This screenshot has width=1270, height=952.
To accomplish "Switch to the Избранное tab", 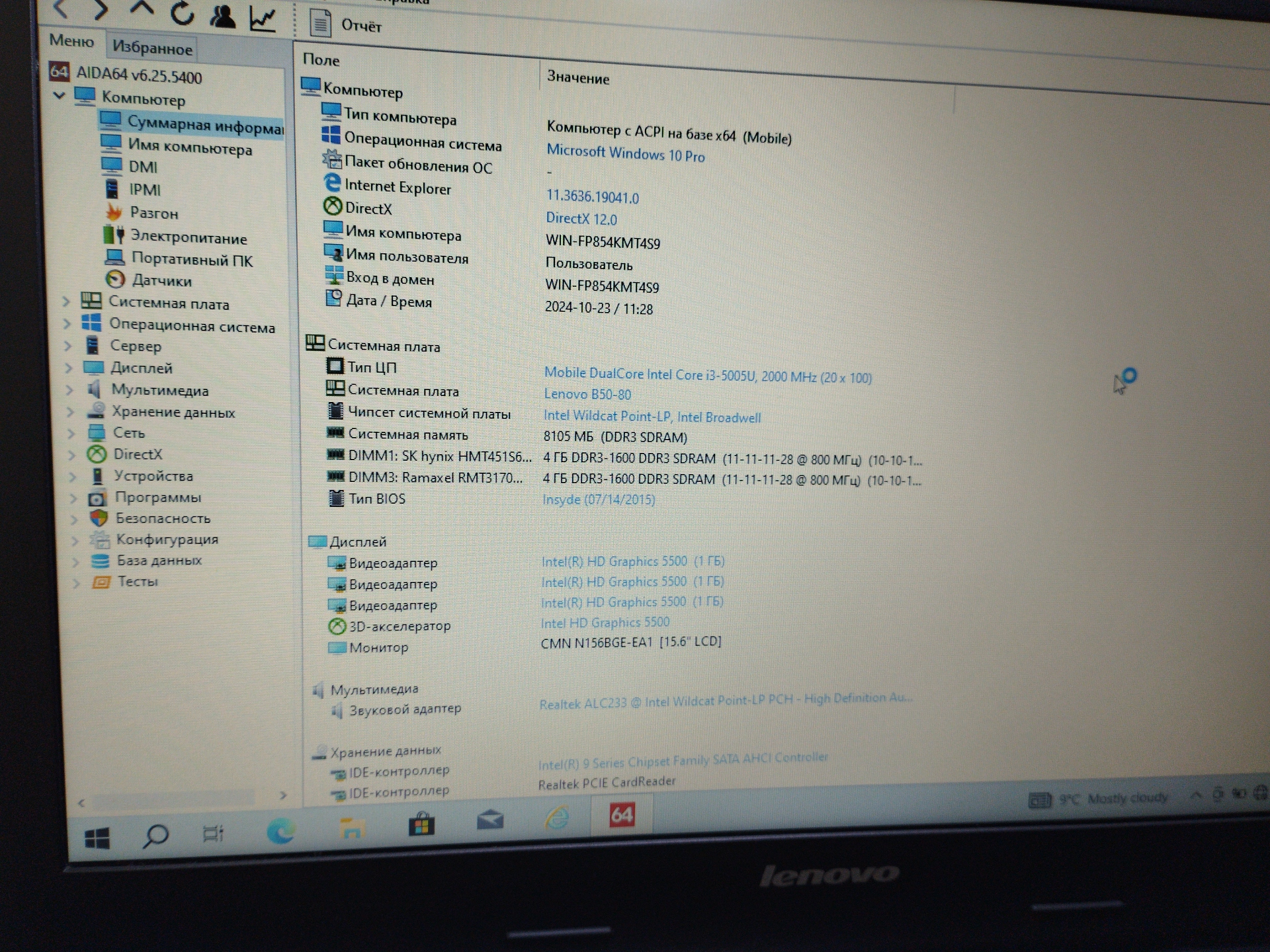I will 152,48.
